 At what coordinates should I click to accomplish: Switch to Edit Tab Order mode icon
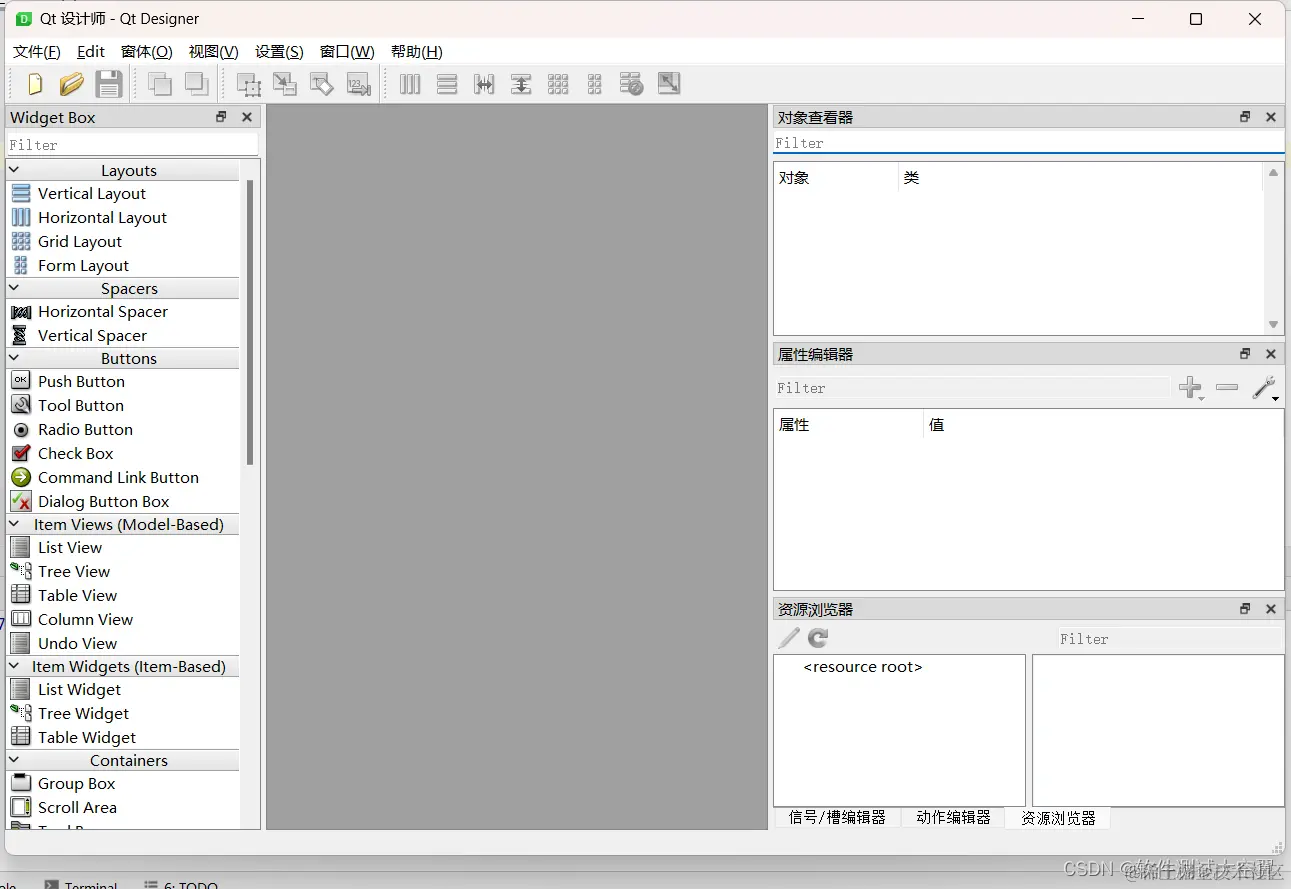click(358, 84)
